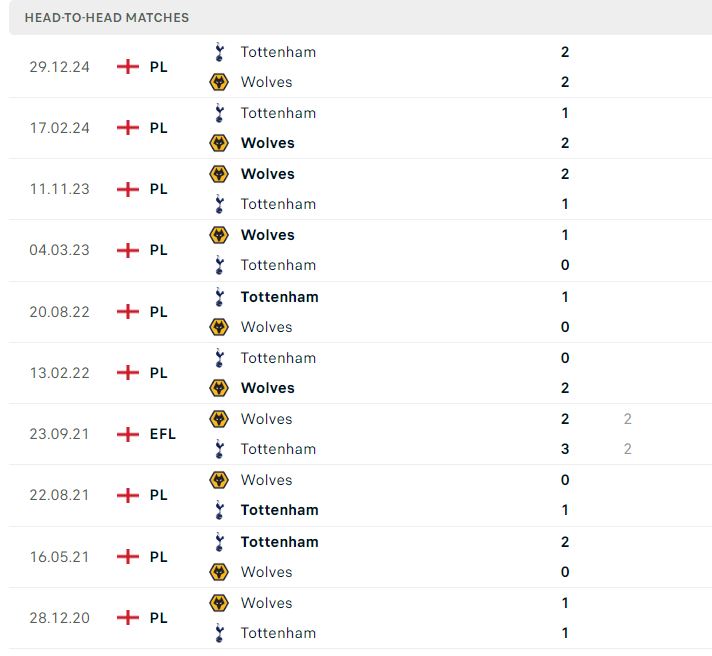
Task: Click Wolves crest in 11.11.23 match
Action: (219, 174)
